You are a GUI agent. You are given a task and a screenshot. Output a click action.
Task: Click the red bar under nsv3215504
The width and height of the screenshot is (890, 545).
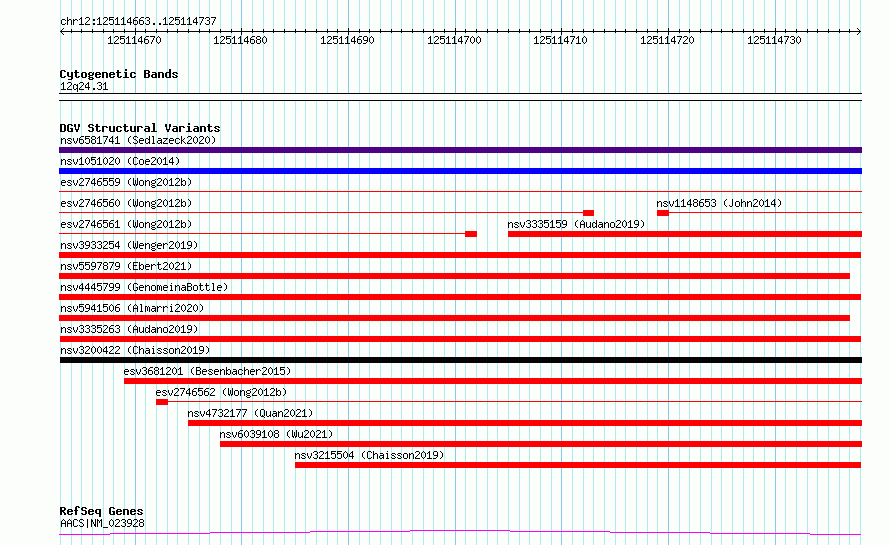tap(578, 465)
